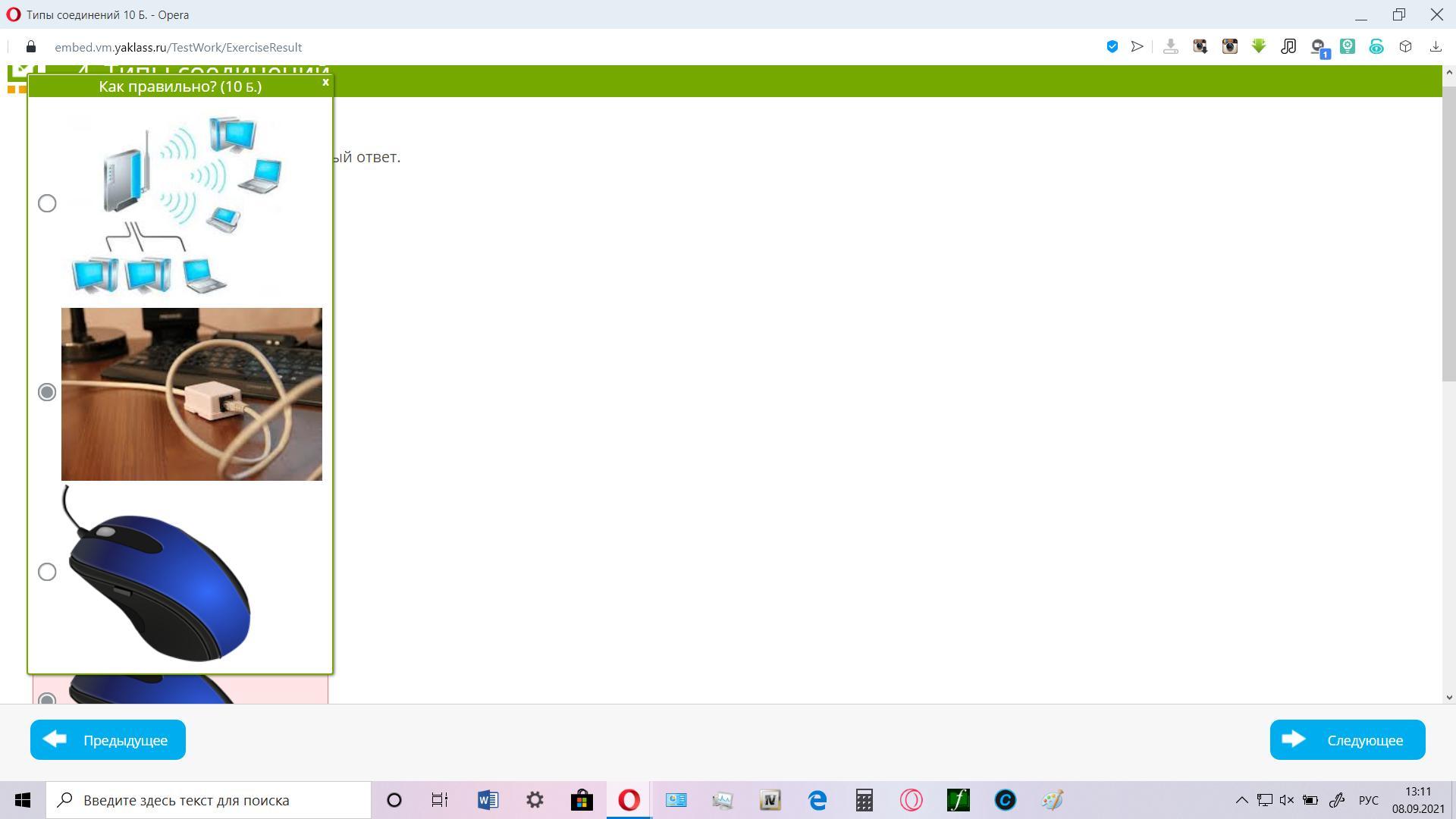The width and height of the screenshot is (1456, 819).
Task: Open the N application on taskbar
Action: pyautogui.click(x=770, y=800)
